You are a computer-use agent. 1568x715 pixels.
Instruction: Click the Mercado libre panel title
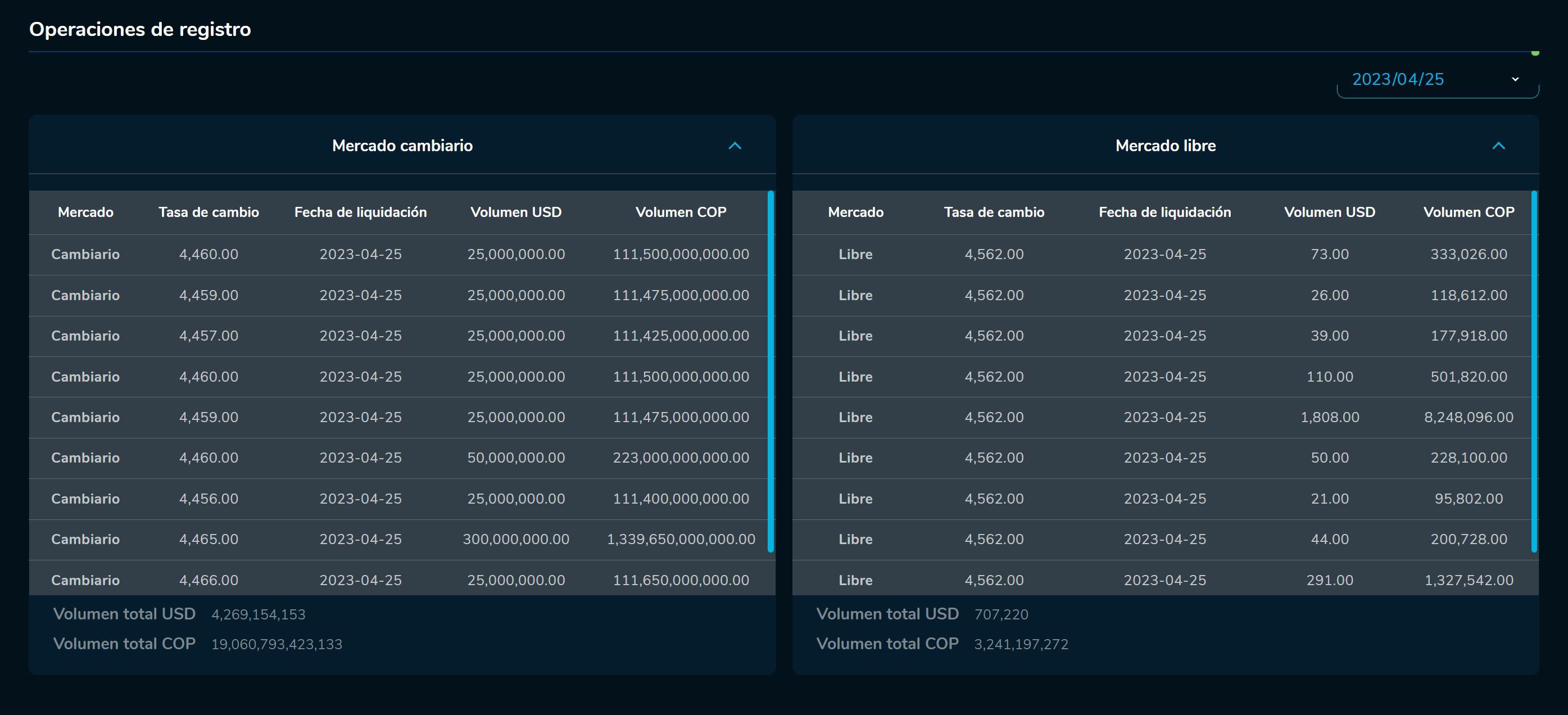click(1165, 146)
